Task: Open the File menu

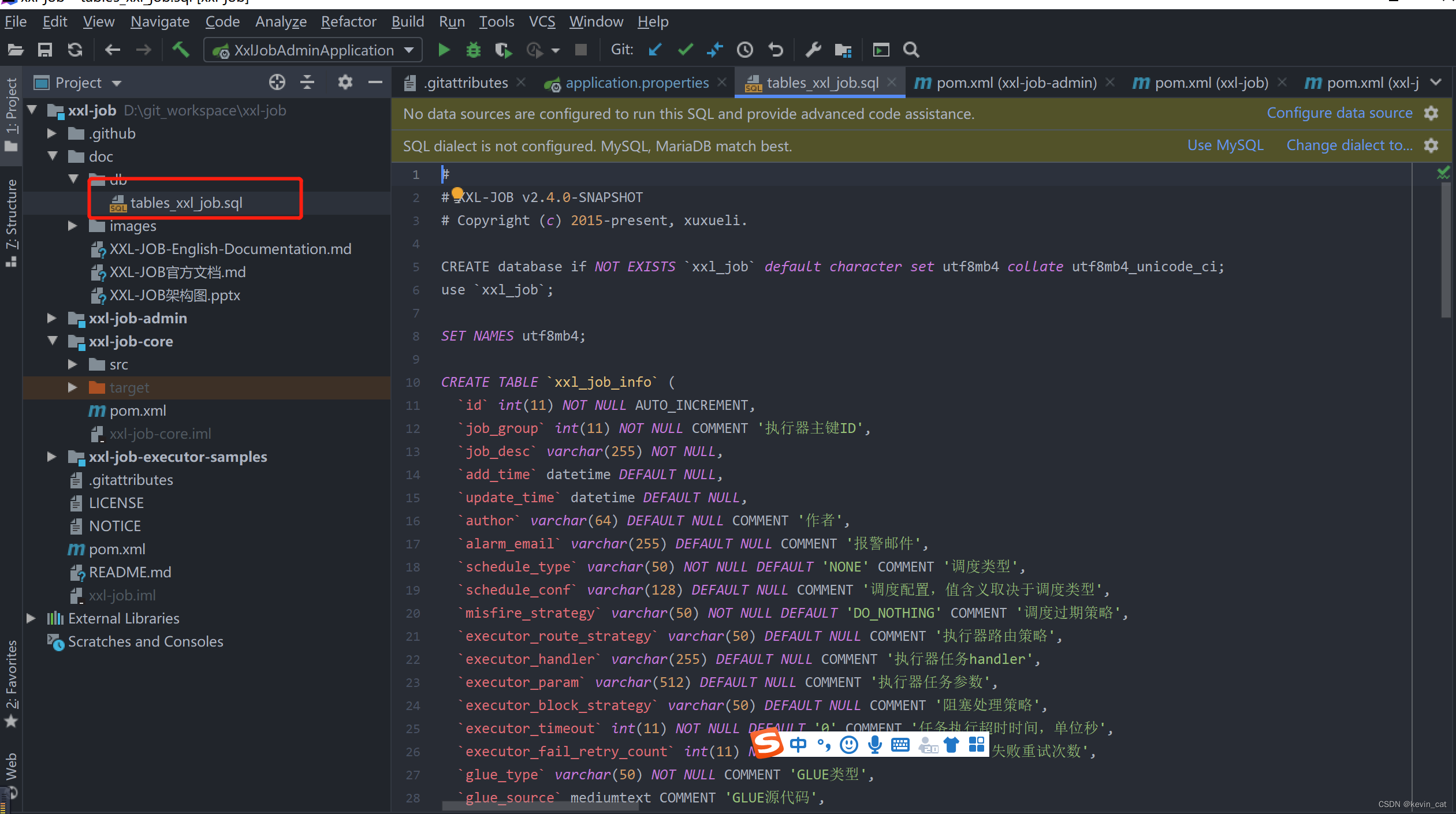Action: coord(16,22)
